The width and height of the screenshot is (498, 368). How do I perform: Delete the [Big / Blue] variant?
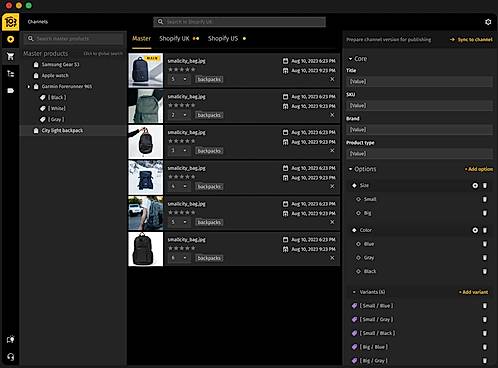click(x=485, y=347)
